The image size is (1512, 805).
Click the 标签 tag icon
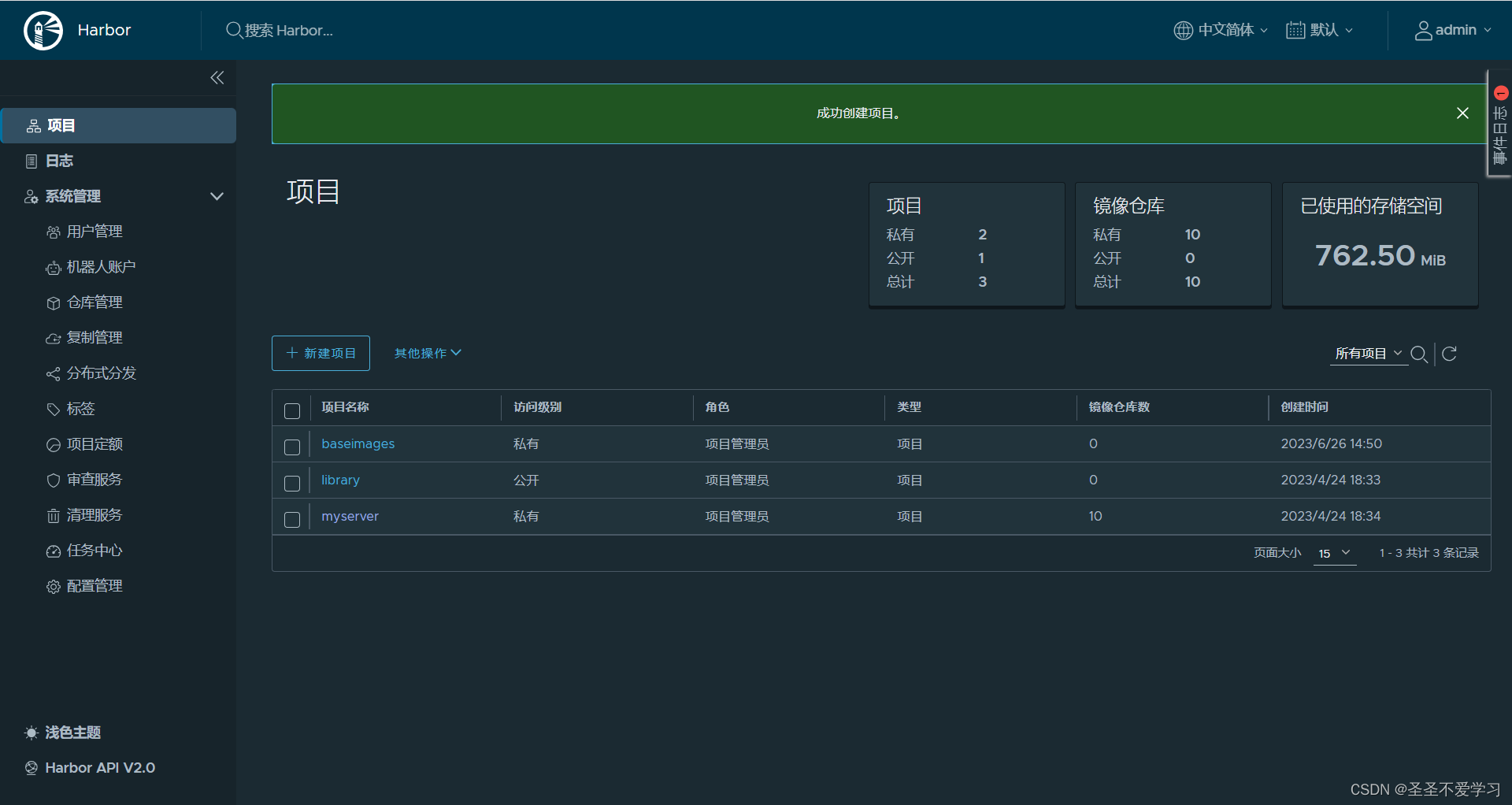pyautogui.click(x=53, y=410)
